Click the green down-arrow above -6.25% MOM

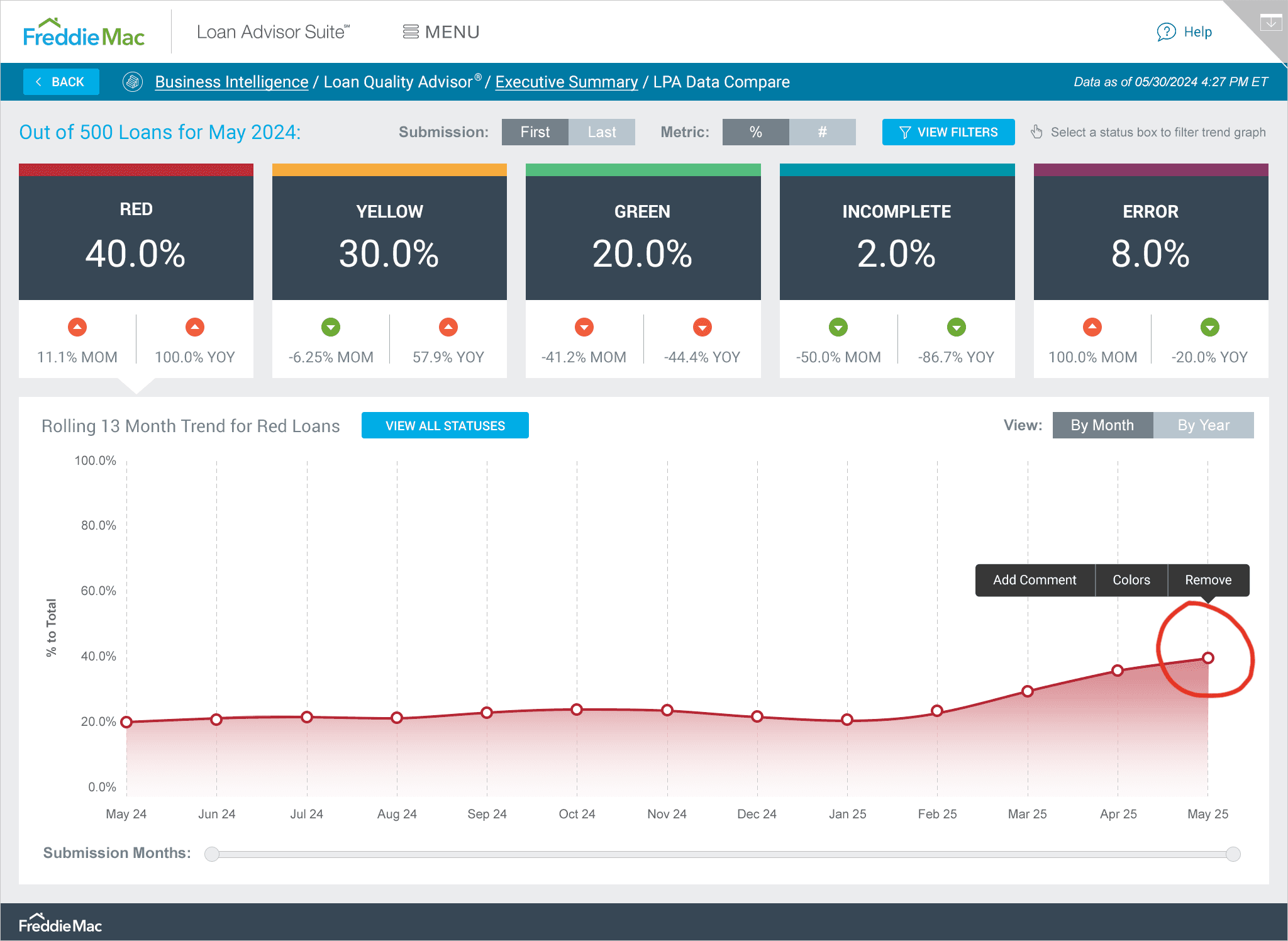click(x=331, y=327)
